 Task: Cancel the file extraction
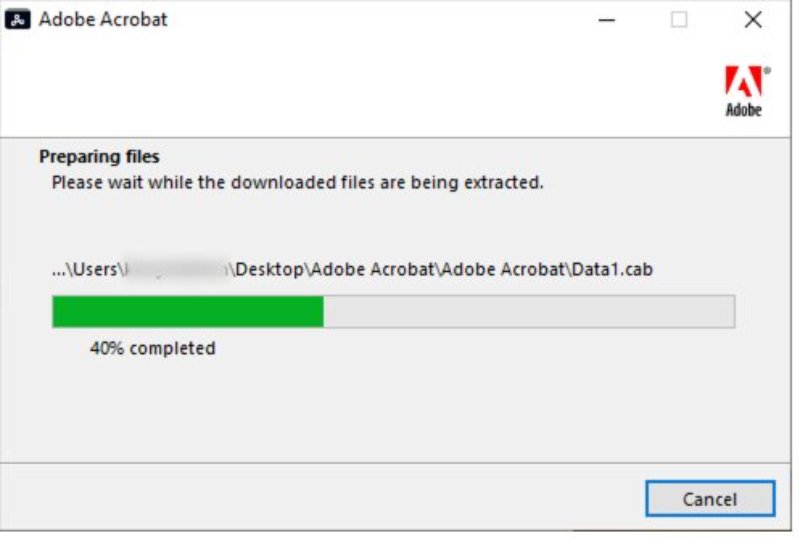tap(709, 499)
